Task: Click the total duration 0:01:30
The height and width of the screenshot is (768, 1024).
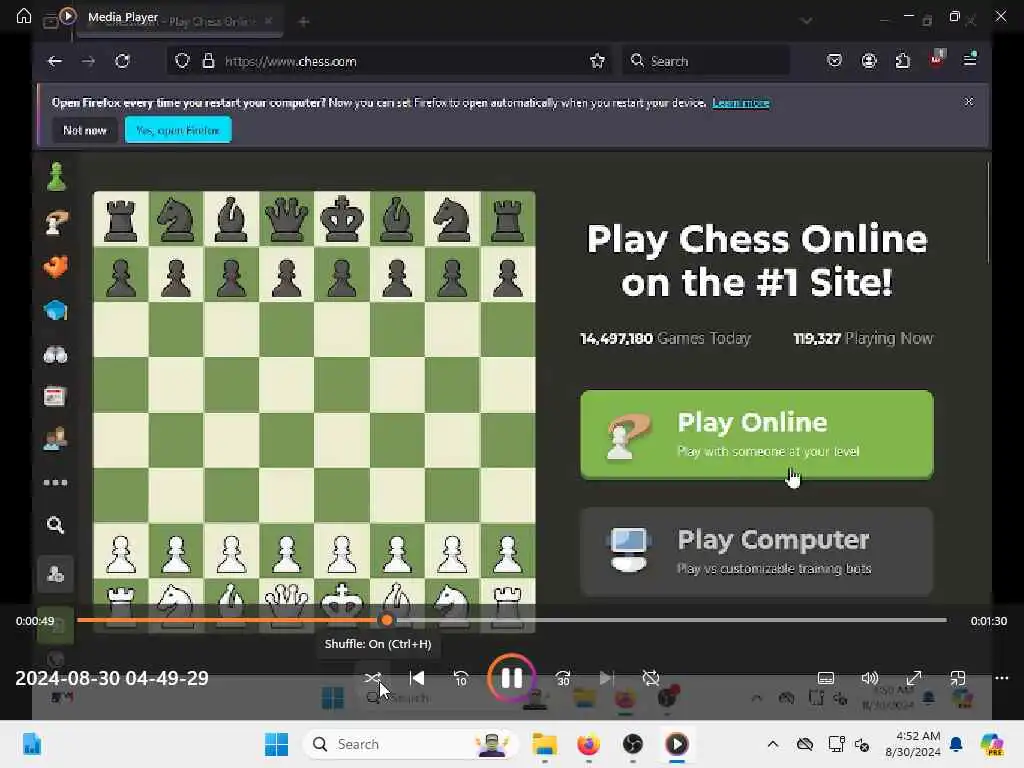Action: tap(989, 621)
